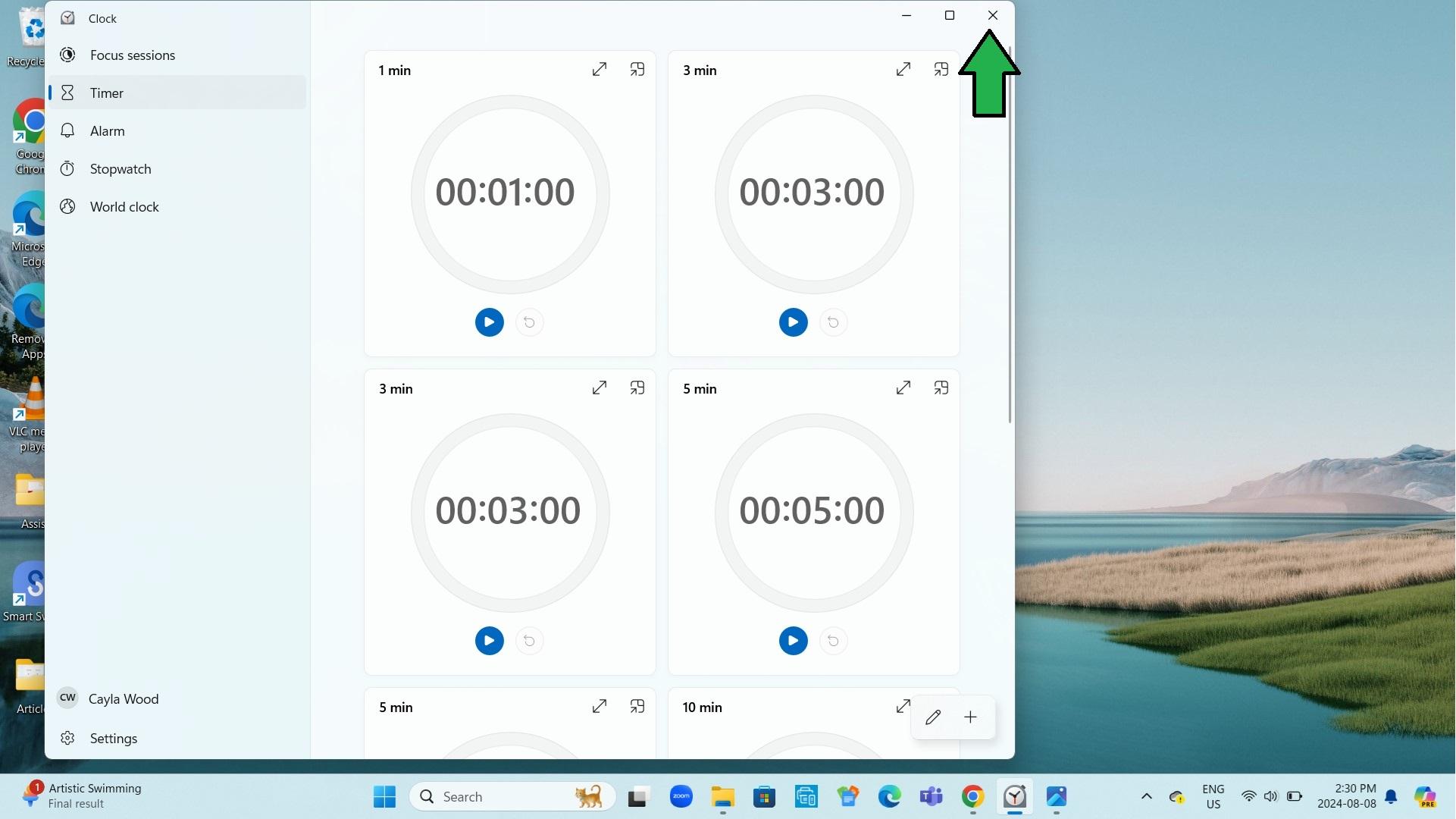Edit timers with the pencil button

click(933, 717)
